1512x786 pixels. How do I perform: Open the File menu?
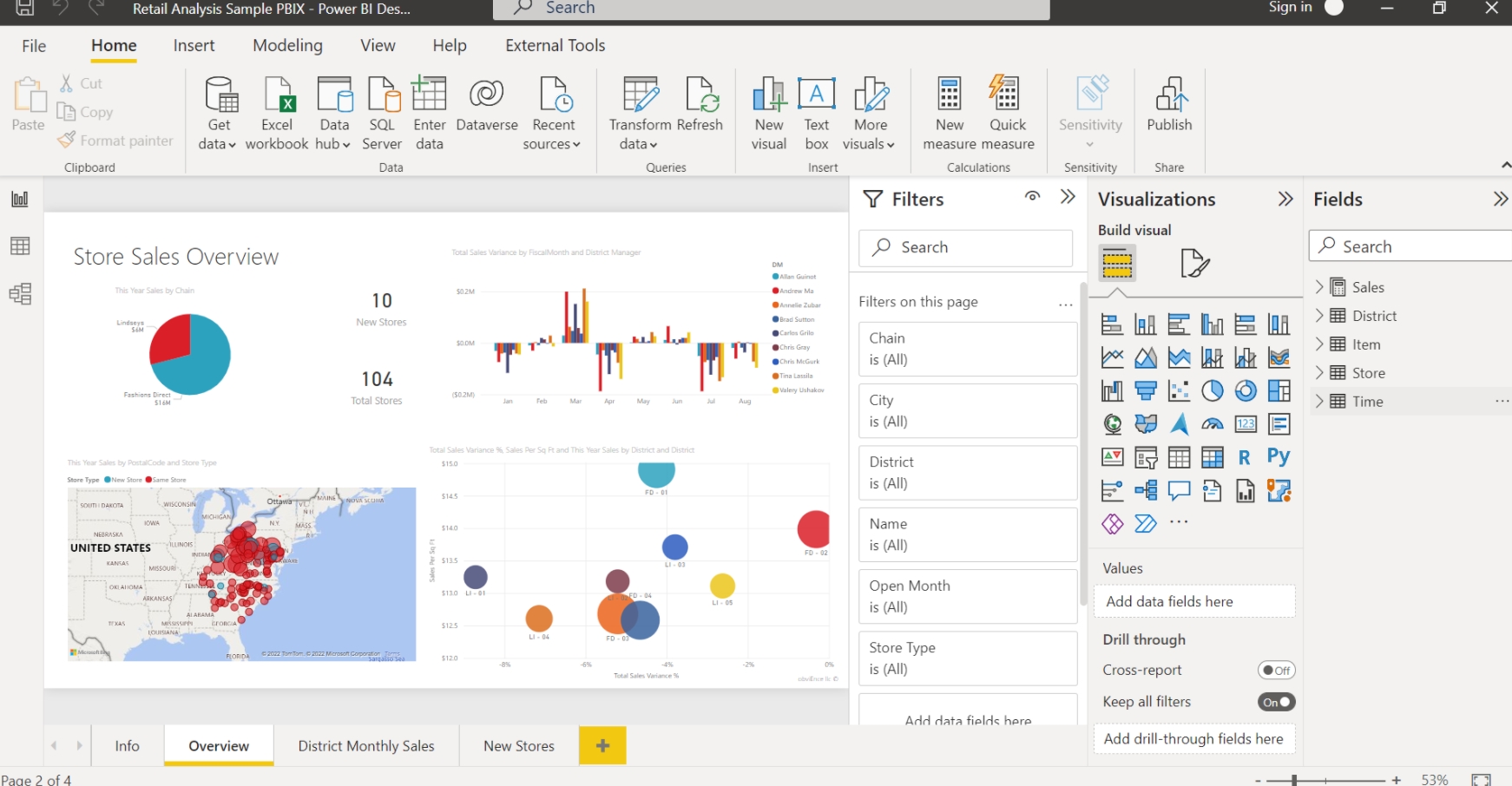tap(34, 46)
